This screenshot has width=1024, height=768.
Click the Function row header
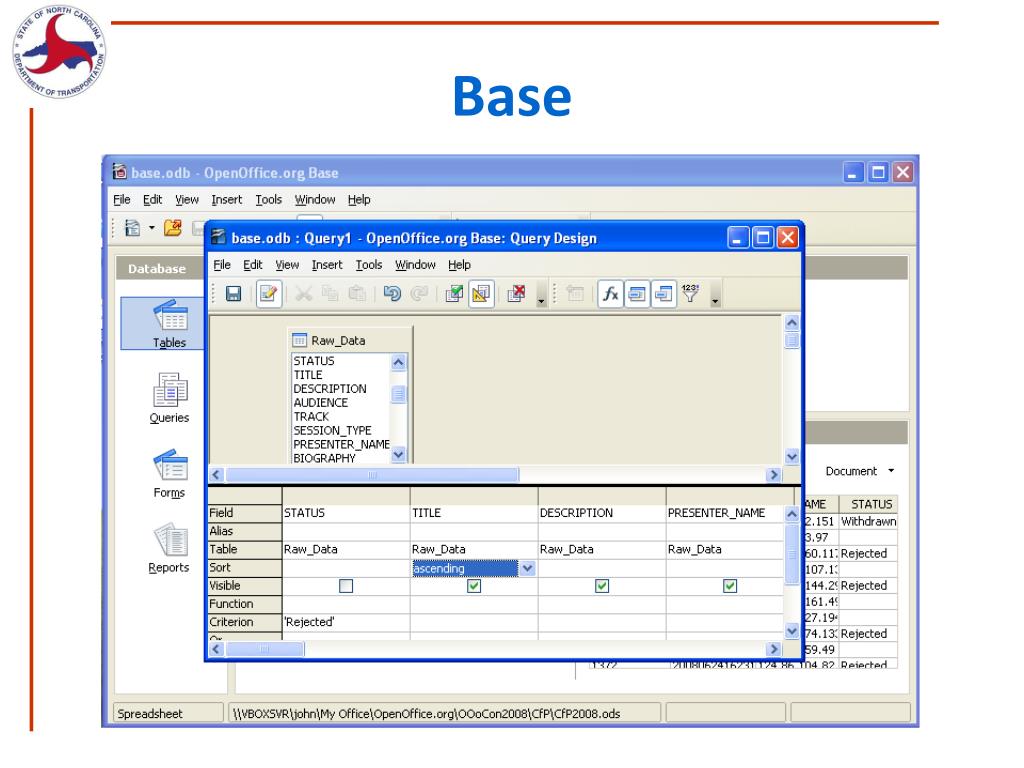[244, 603]
